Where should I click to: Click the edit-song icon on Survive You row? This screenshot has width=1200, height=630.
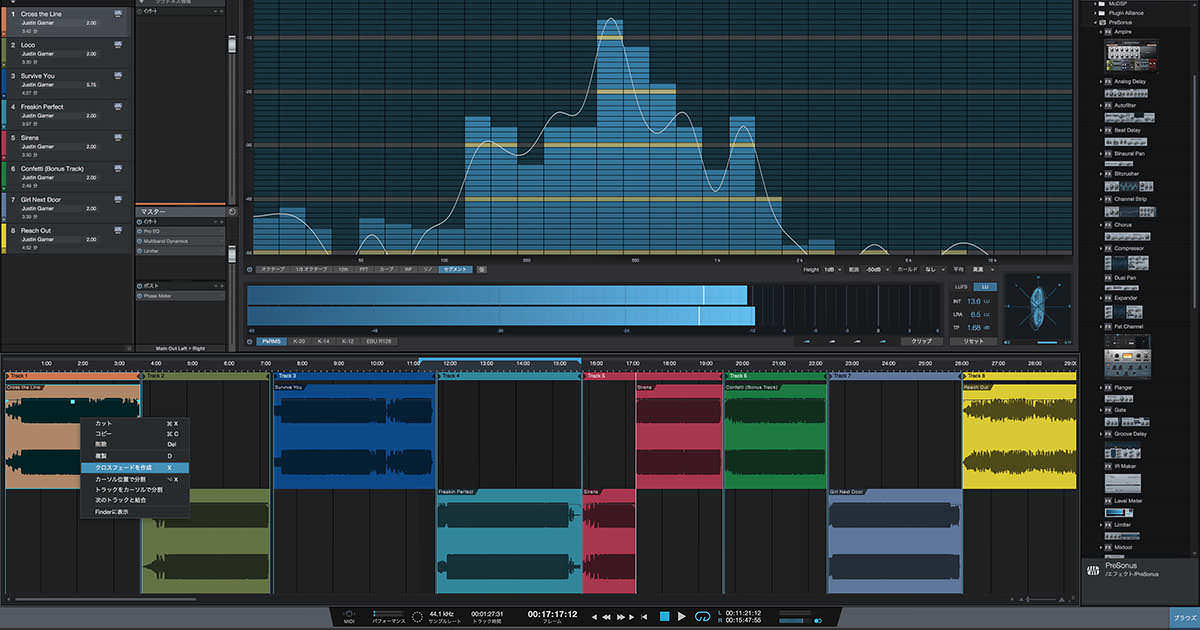119,76
